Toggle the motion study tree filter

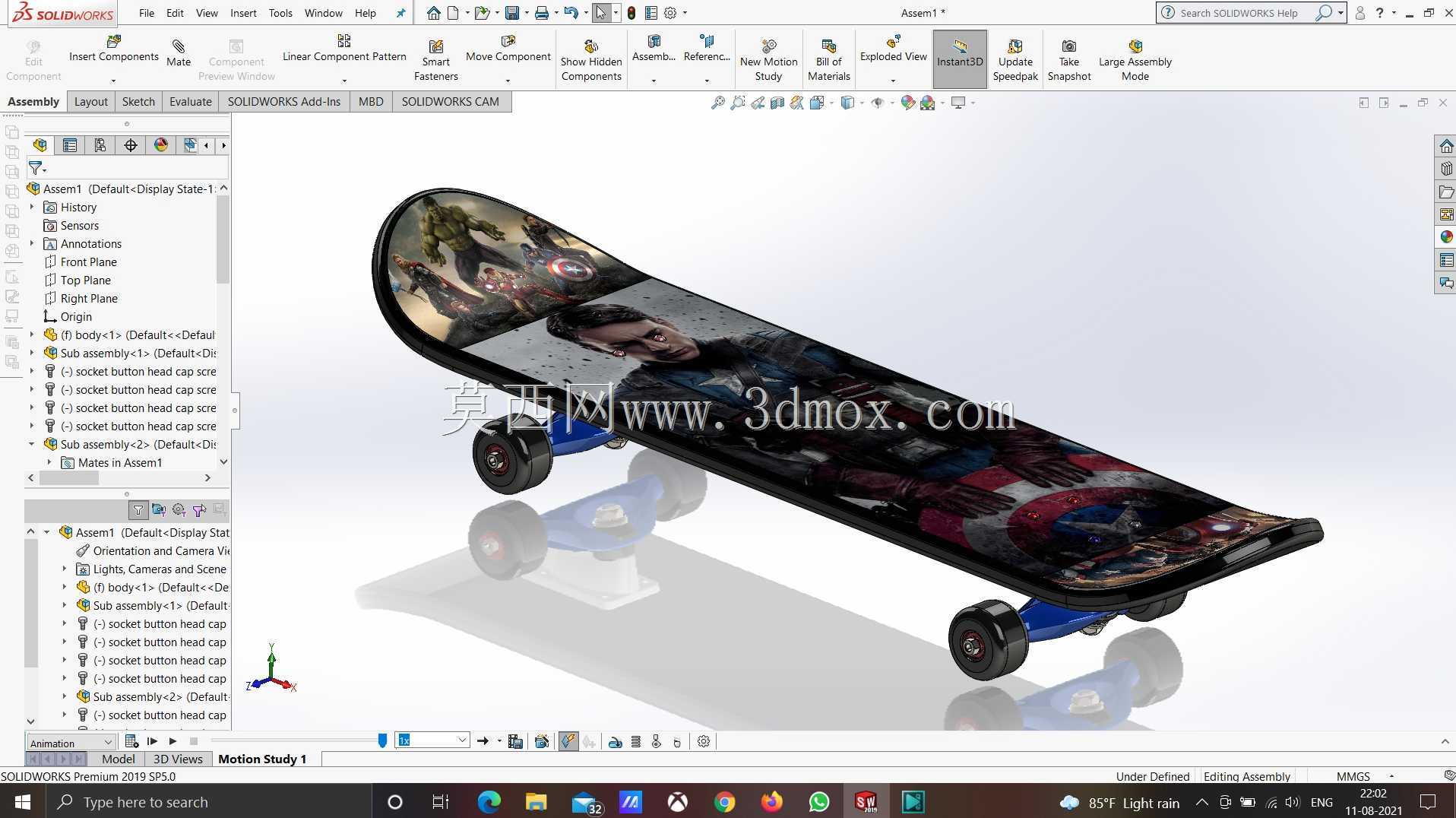click(138, 510)
